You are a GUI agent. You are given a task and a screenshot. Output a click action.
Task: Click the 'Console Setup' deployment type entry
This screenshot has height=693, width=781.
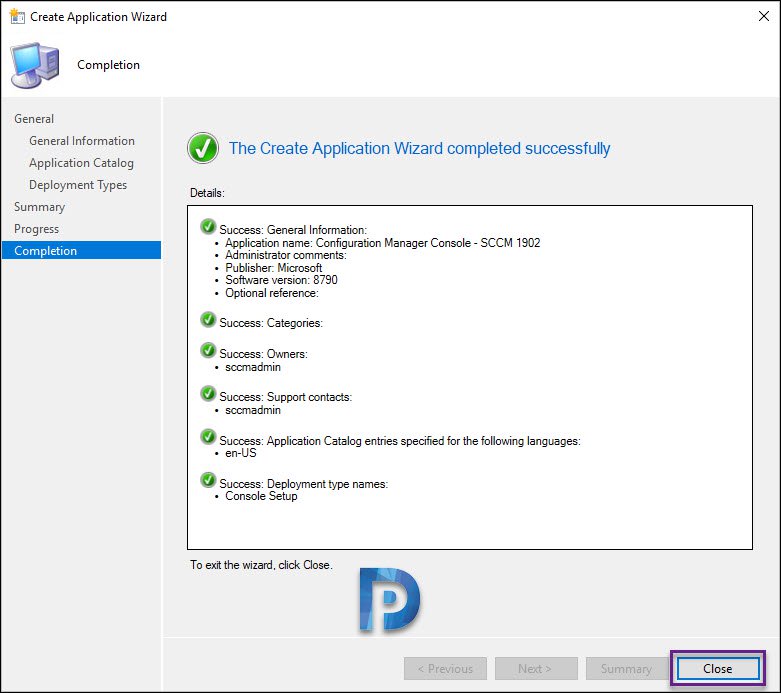261,496
